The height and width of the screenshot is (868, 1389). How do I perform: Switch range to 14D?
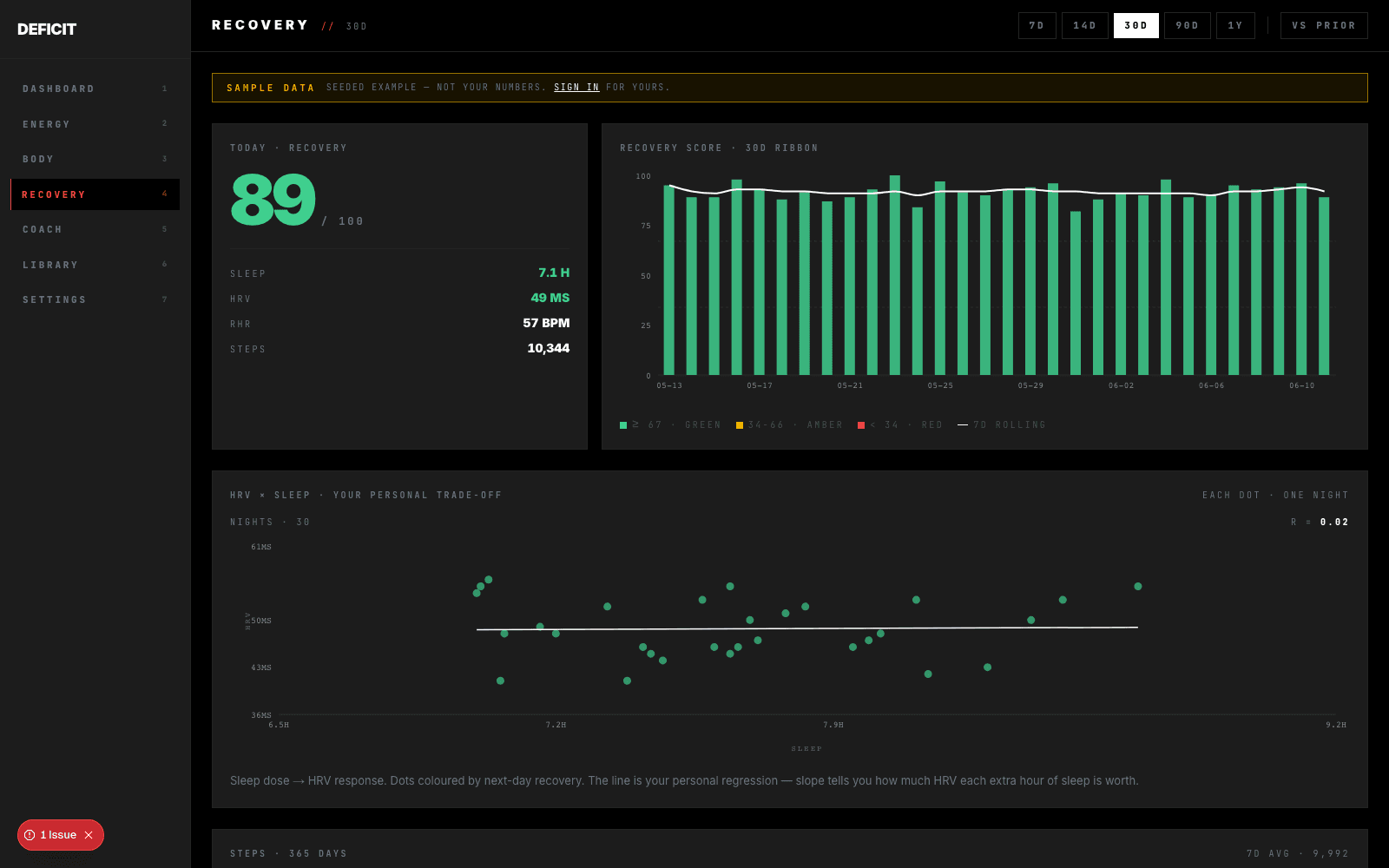point(1085,25)
